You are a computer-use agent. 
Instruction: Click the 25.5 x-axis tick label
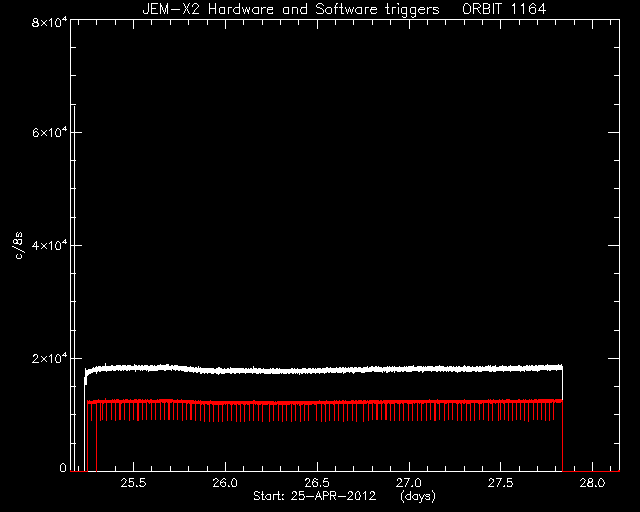(x=133, y=483)
